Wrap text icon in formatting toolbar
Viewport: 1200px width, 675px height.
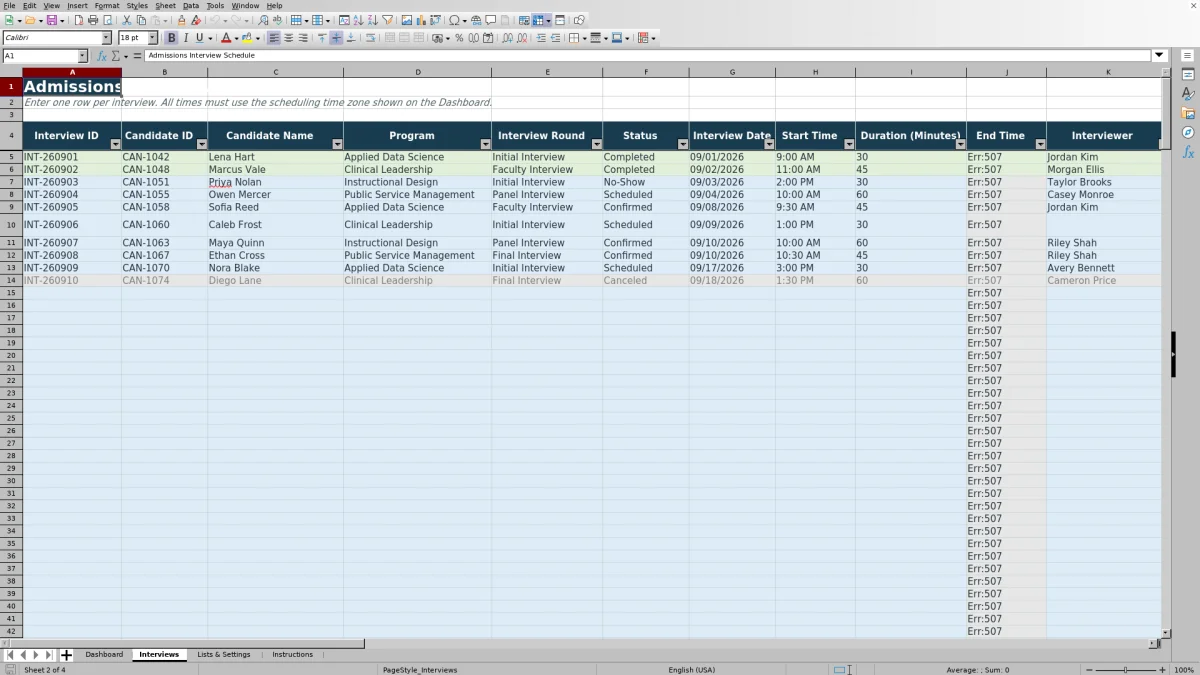[370, 38]
